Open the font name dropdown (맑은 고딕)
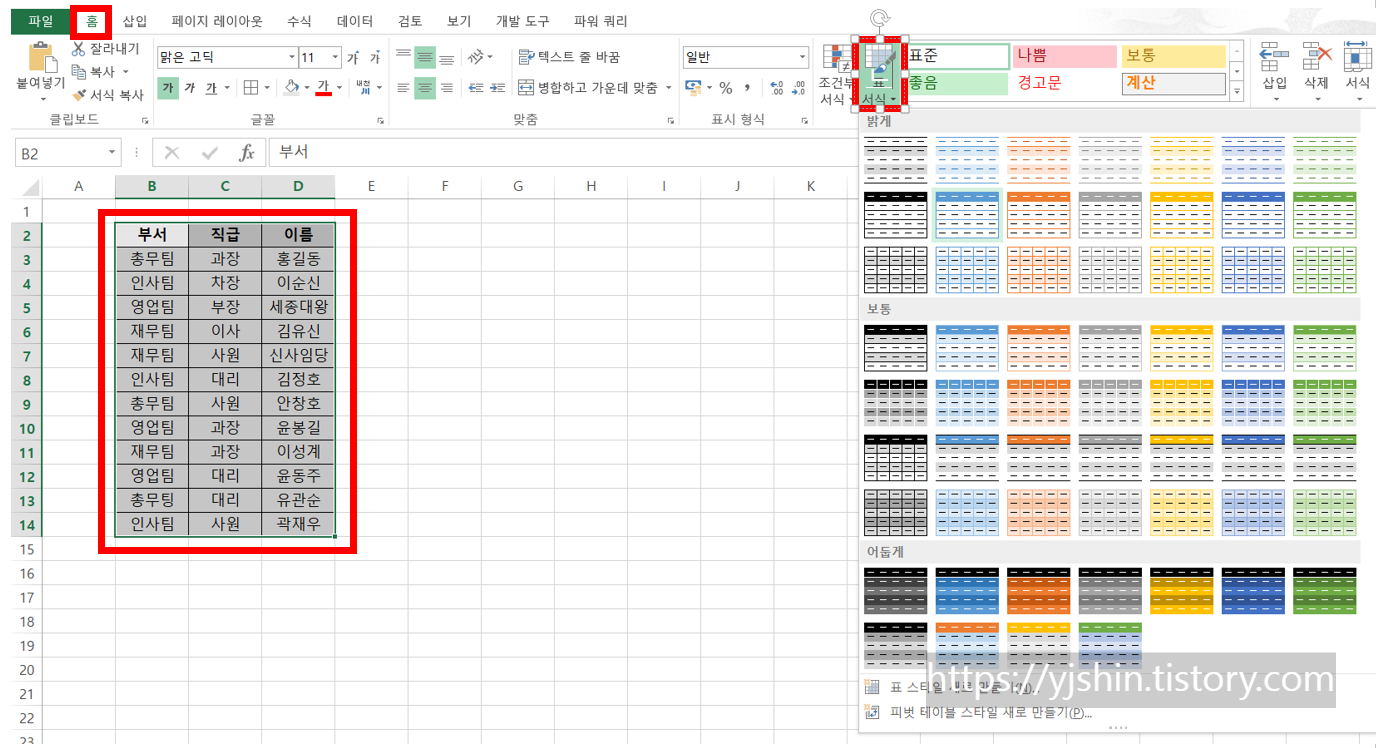1376x748 pixels. 292,58
